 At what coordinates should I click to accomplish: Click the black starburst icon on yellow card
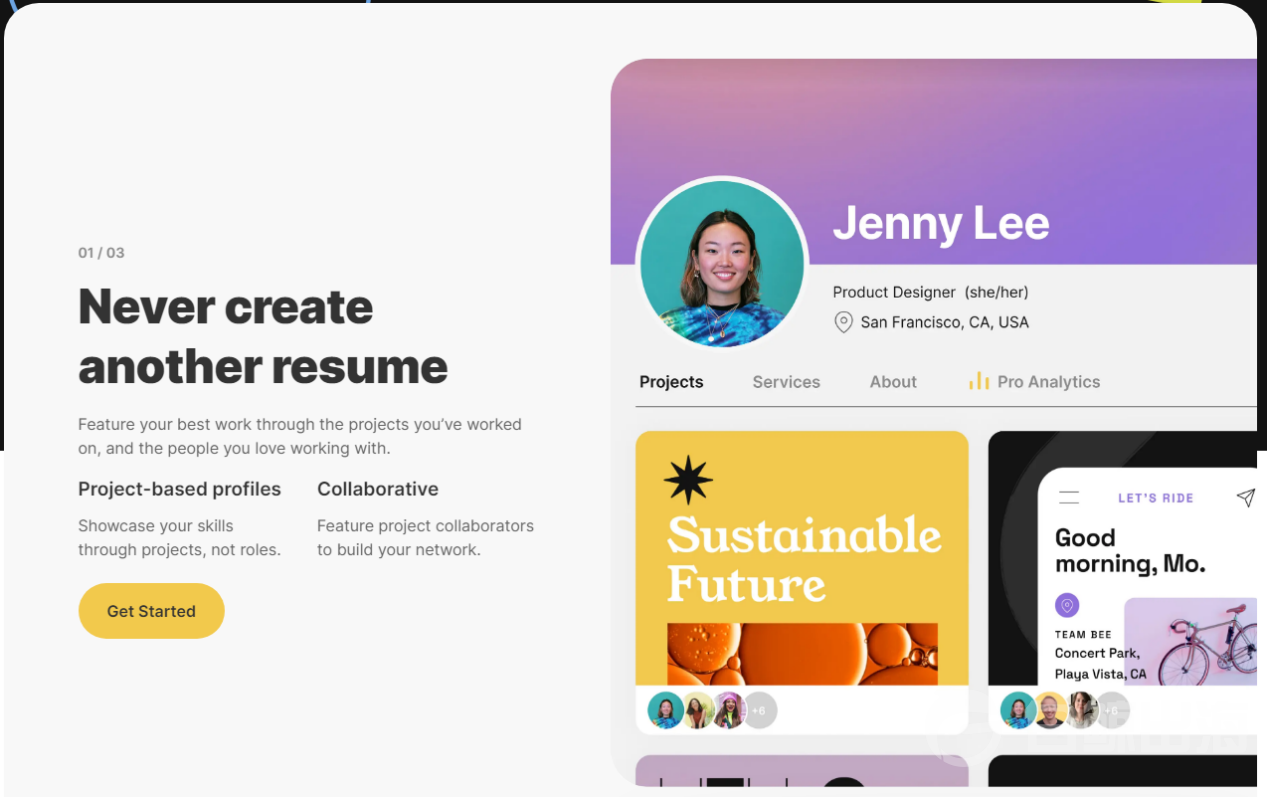(x=688, y=480)
